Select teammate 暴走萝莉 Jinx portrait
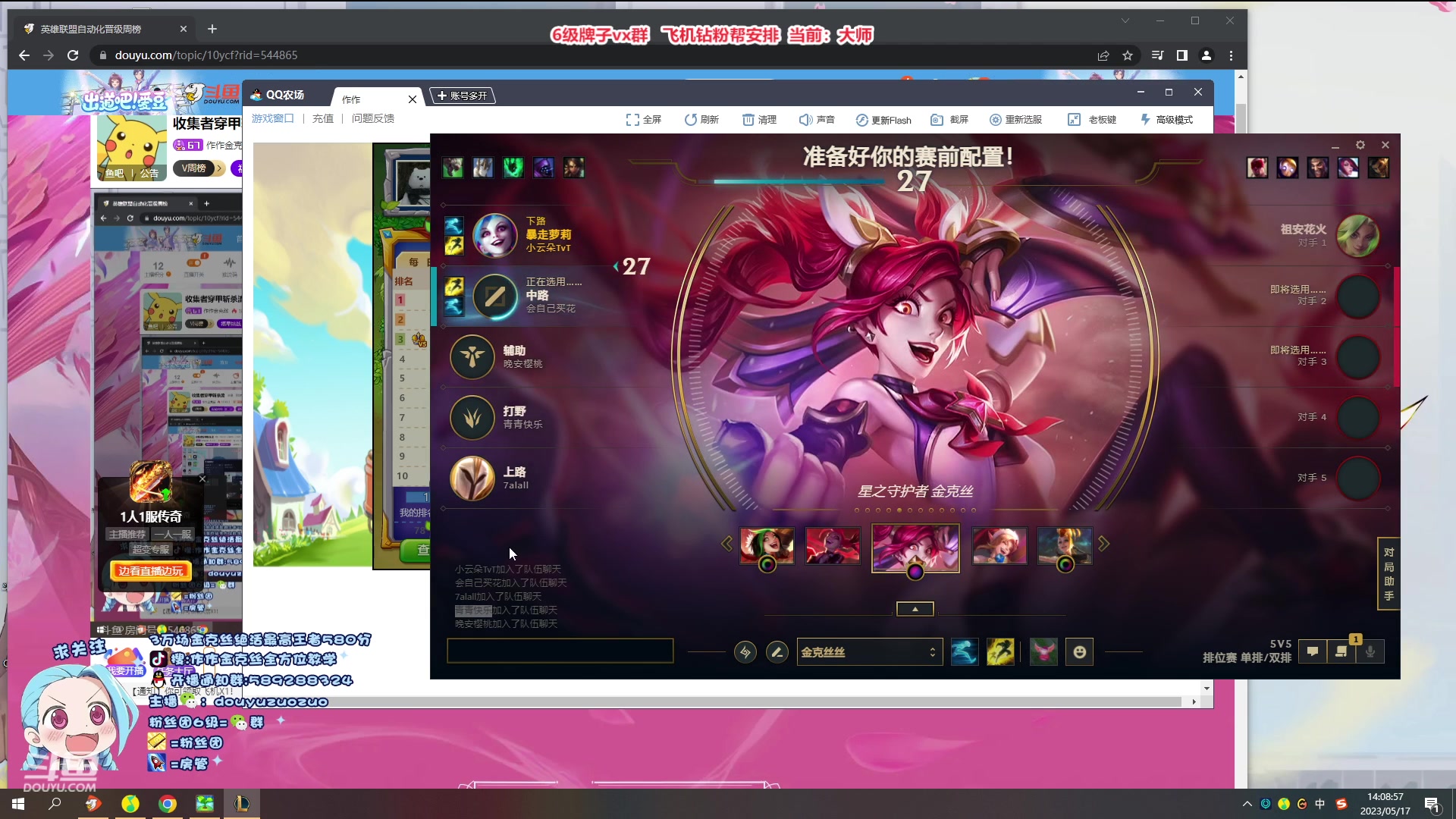 [x=494, y=235]
